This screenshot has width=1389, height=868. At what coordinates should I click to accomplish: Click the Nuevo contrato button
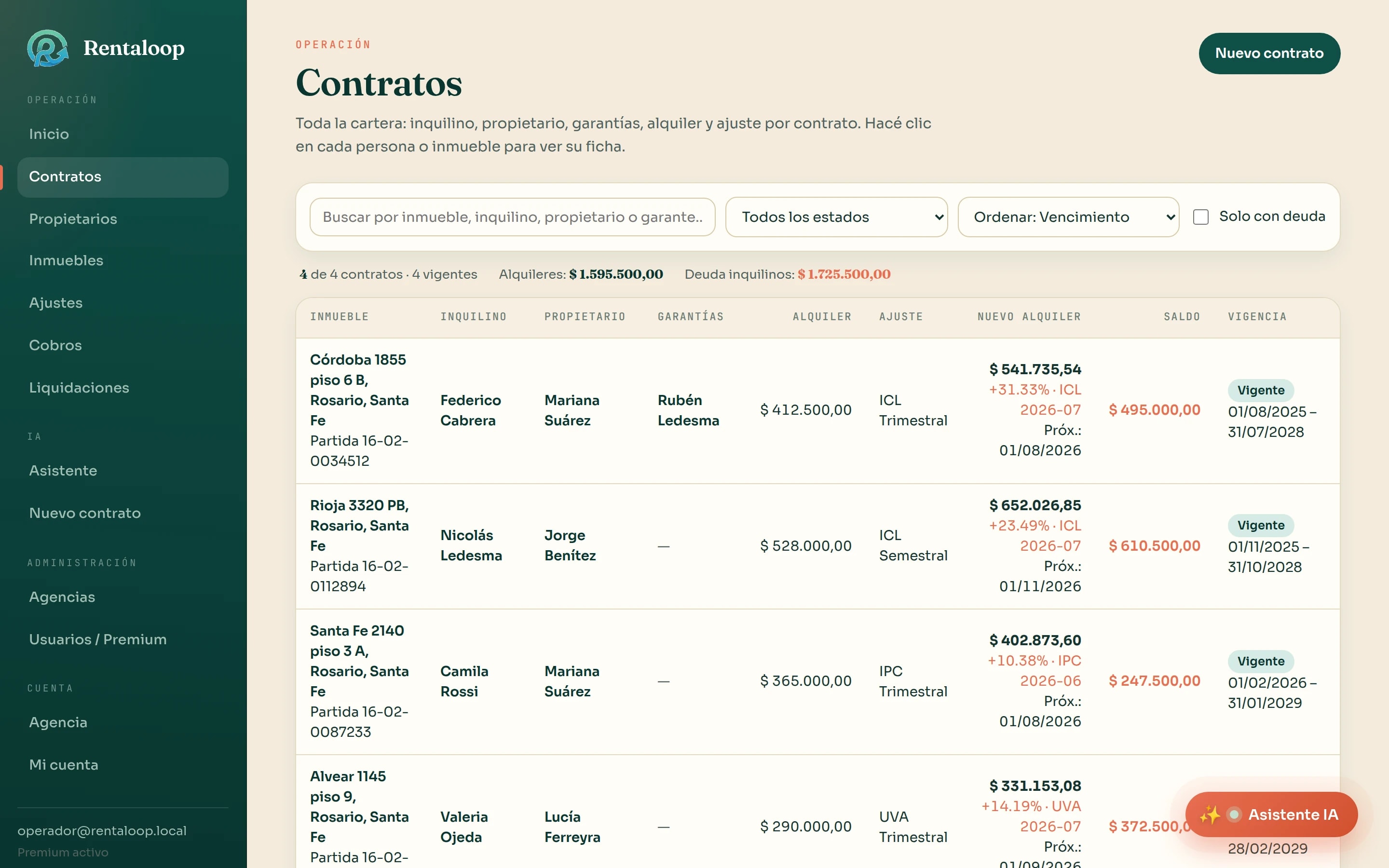tap(1269, 54)
